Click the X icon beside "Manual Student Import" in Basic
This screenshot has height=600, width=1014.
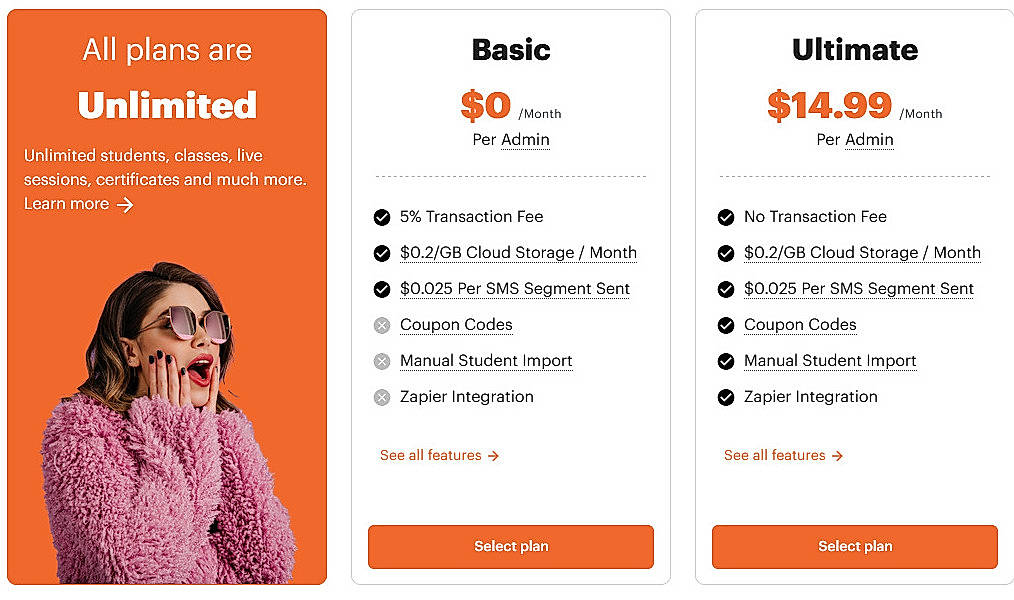(x=382, y=361)
